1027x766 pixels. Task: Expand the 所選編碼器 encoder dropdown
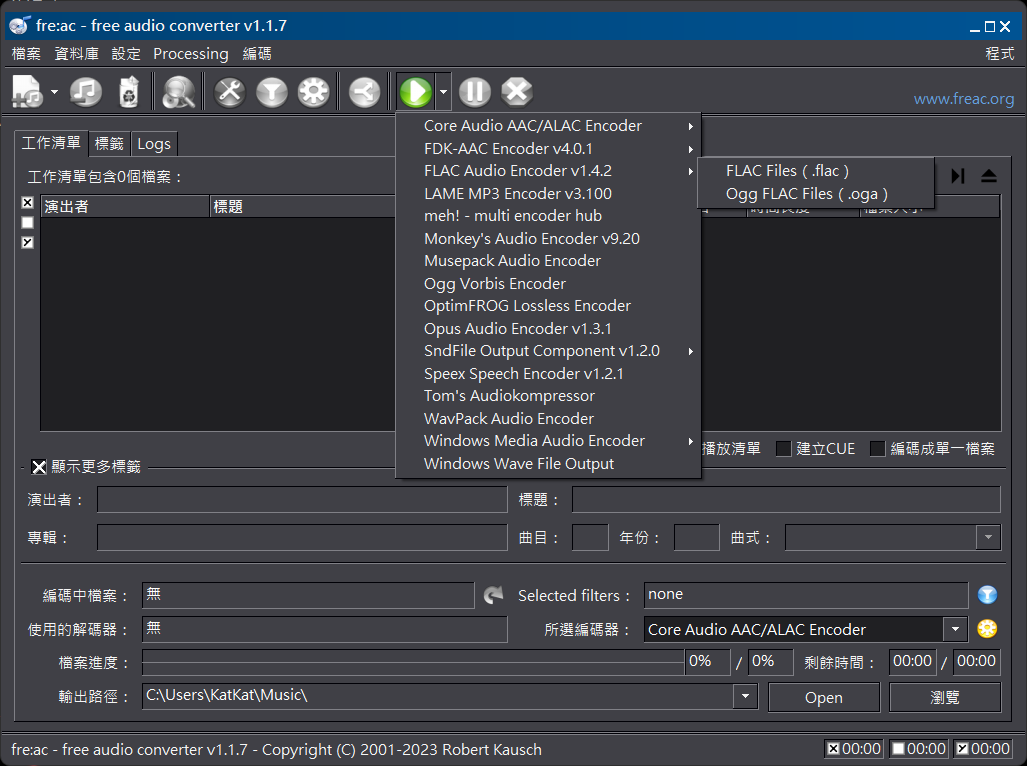pyautogui.click(x=956, y=629)
